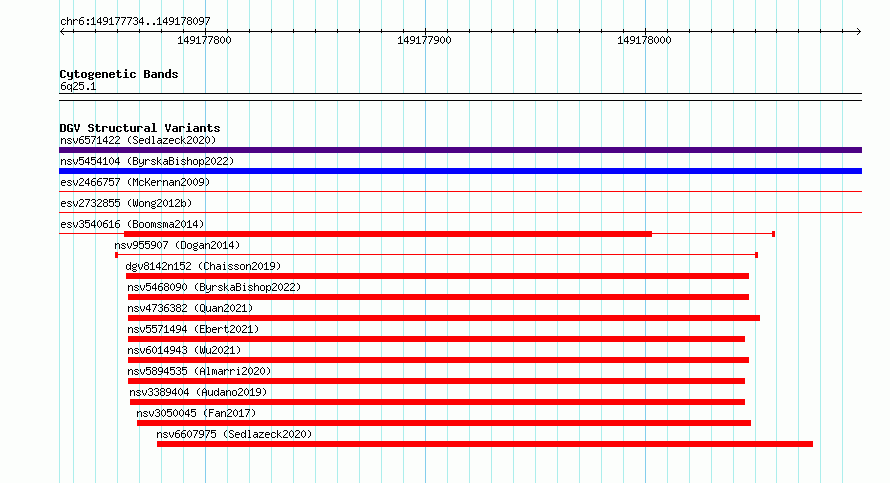Viewport: 890px width, 483px height.
Task: Click the esv3540616 (Boomsma2014) label
Action: (x=132, y=224)
